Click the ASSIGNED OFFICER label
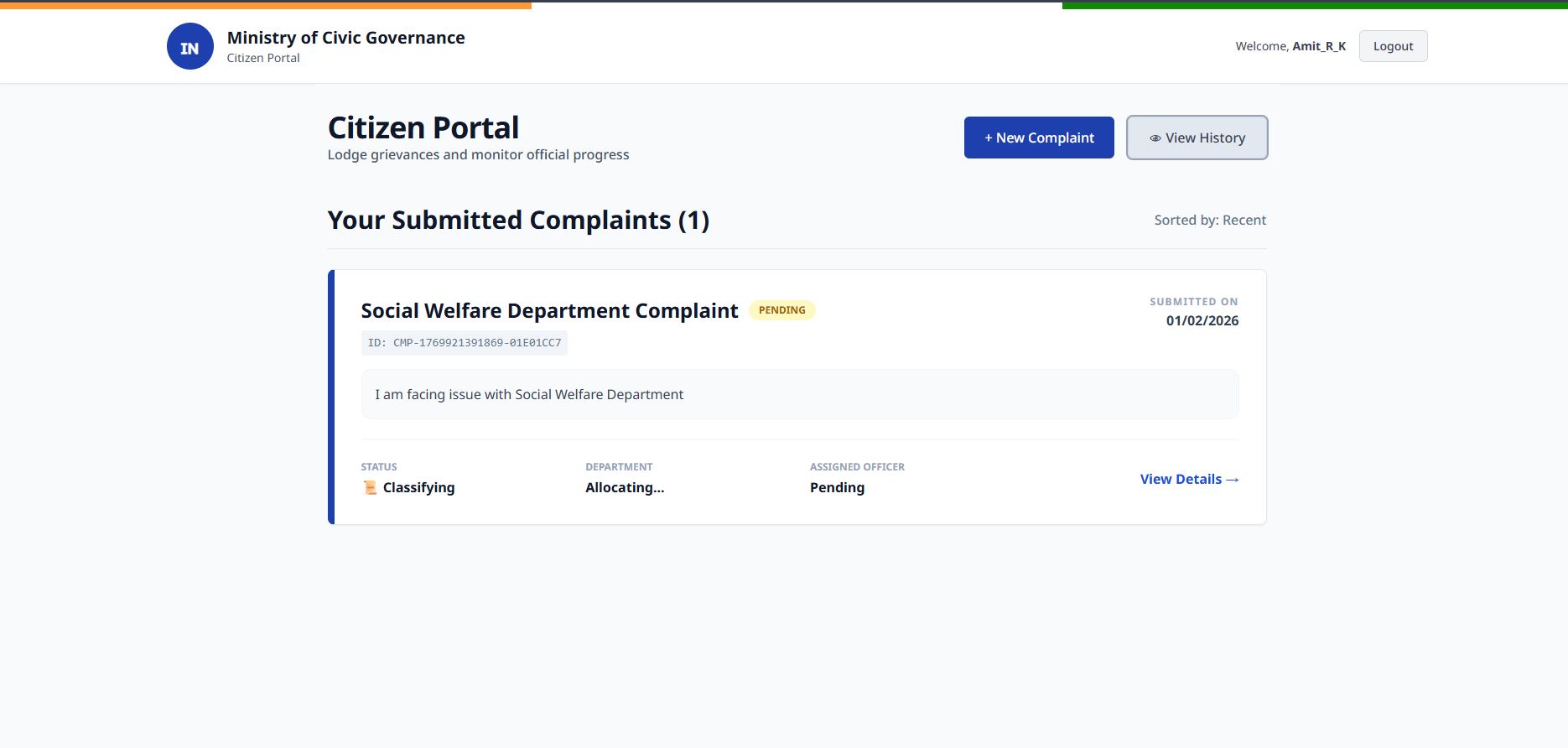This screenshot has width=1568, height=748. click(857, 466)
